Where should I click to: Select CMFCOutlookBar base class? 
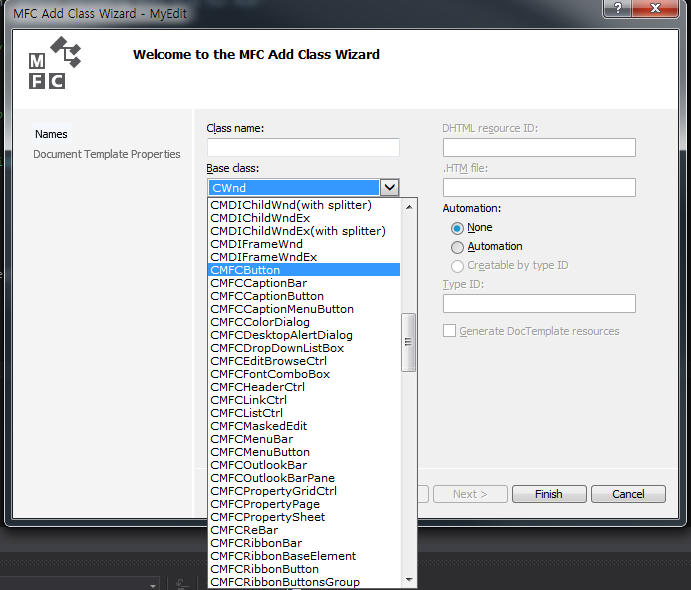click(x=304, y=465)
